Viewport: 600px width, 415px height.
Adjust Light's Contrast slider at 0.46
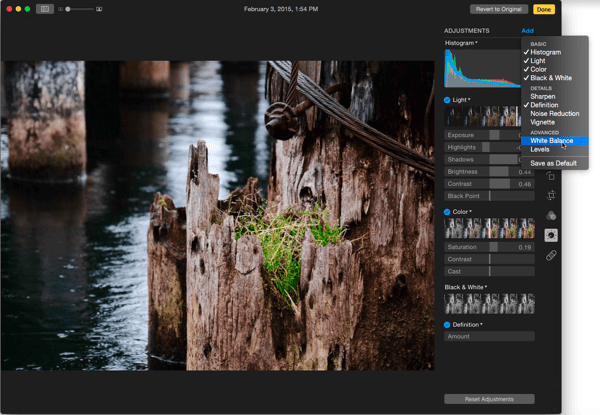coord(489,184)
